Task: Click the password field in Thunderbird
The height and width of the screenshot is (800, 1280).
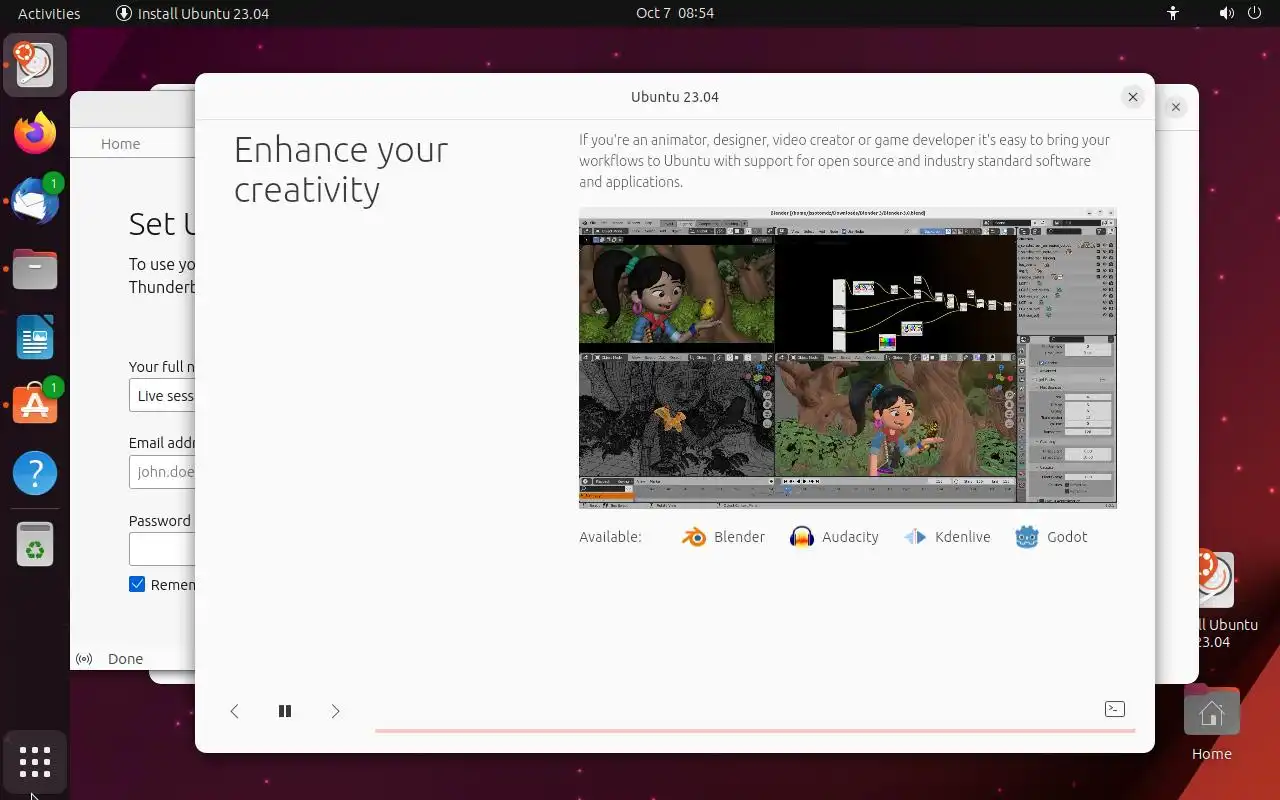Action: [x=162, y=549]
